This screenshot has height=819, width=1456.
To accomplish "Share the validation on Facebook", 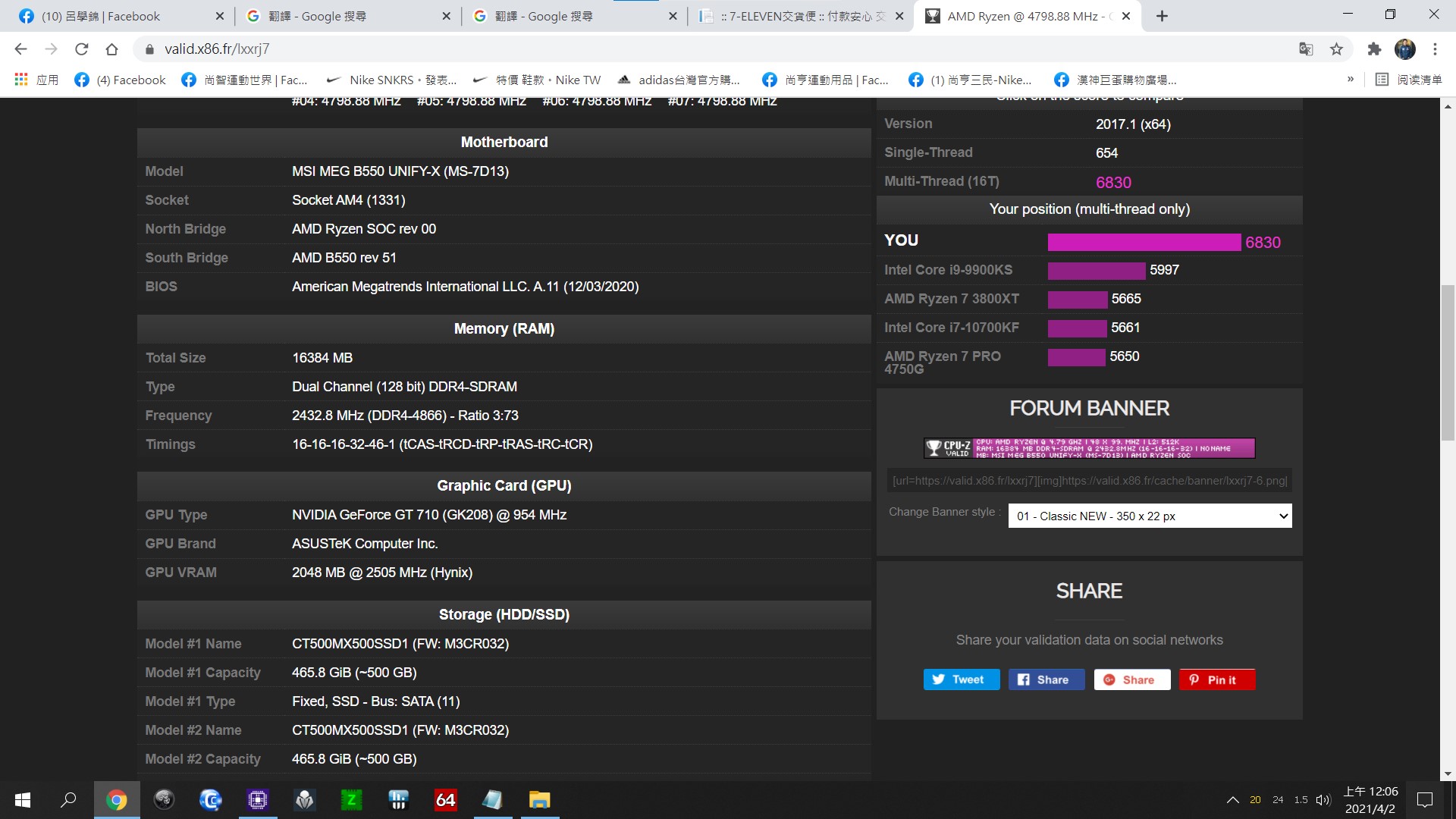I will [1046, 679].
